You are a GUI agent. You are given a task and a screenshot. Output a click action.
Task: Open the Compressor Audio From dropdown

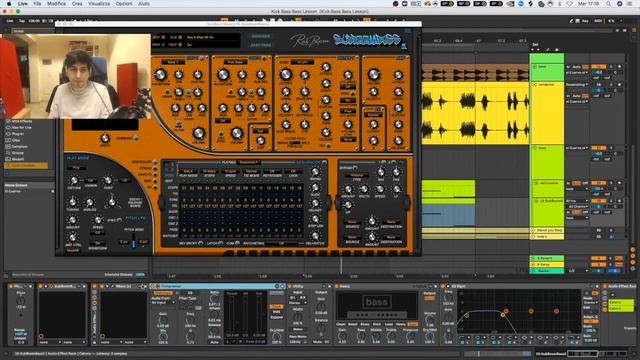pos(163,303)
